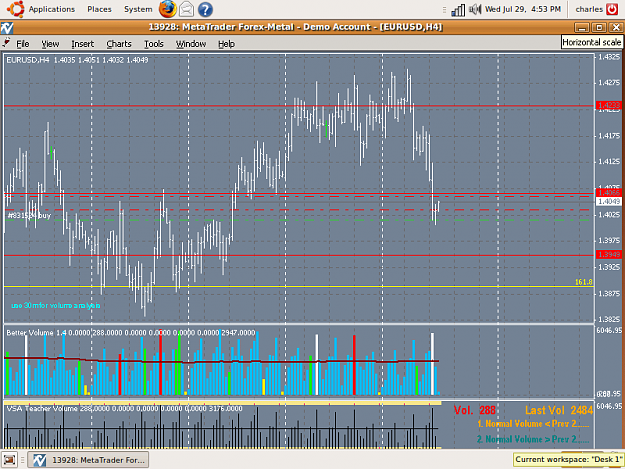
Task: Open the Places menu
Action: coord(99,9)
